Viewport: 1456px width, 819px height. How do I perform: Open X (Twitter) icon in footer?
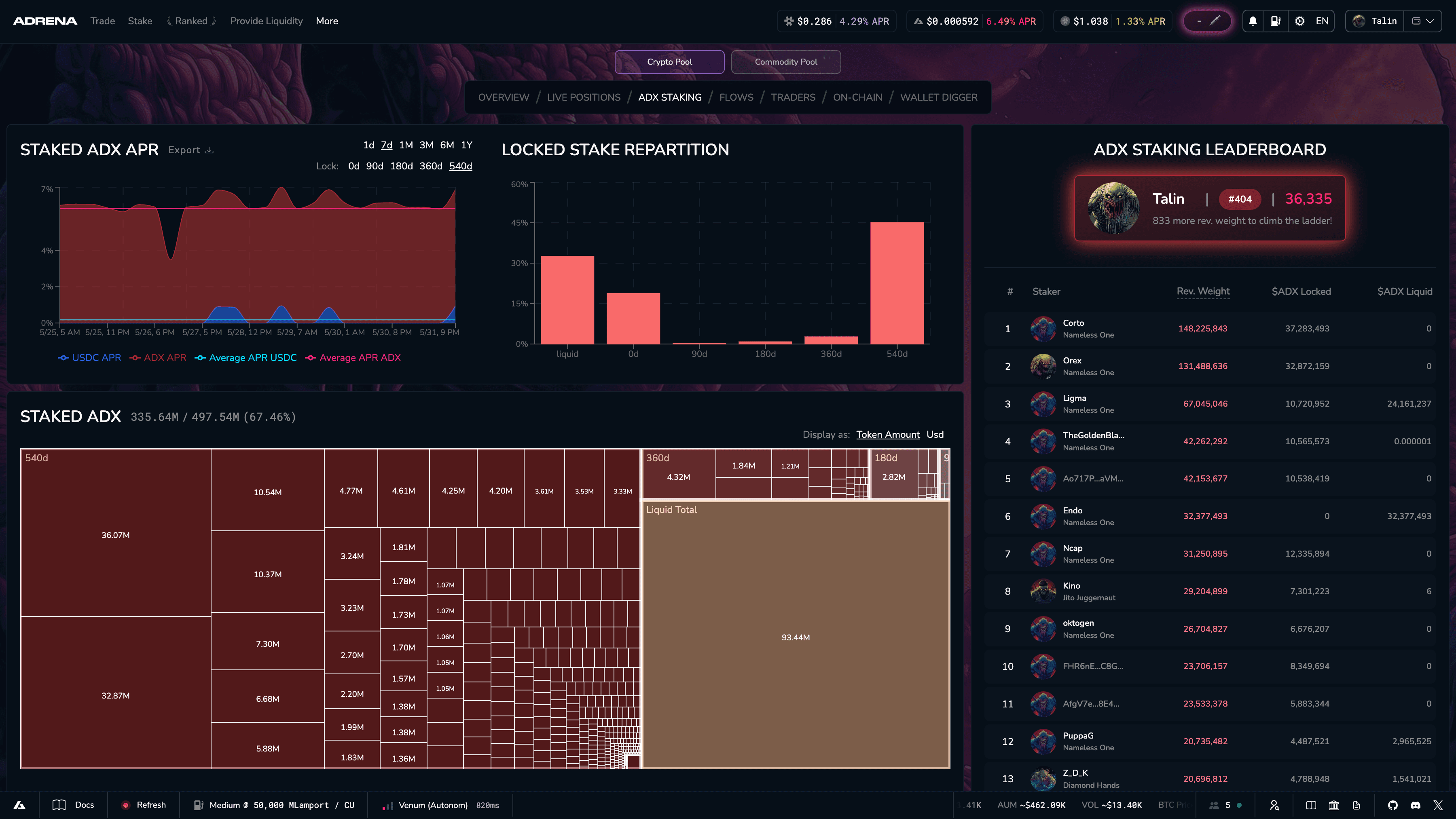pyautogui.click(x=1438, y=805)
